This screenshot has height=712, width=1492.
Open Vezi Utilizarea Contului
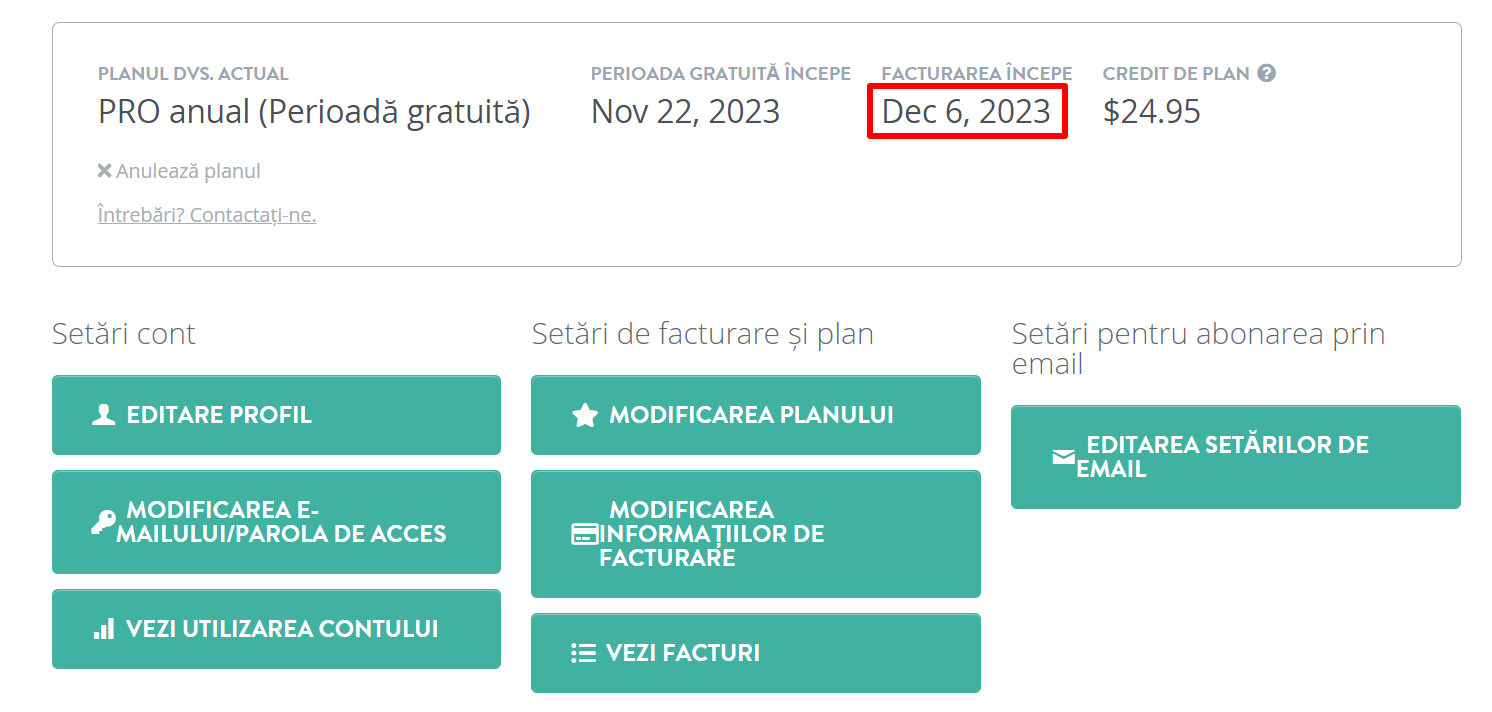click(x=276, y=629)
